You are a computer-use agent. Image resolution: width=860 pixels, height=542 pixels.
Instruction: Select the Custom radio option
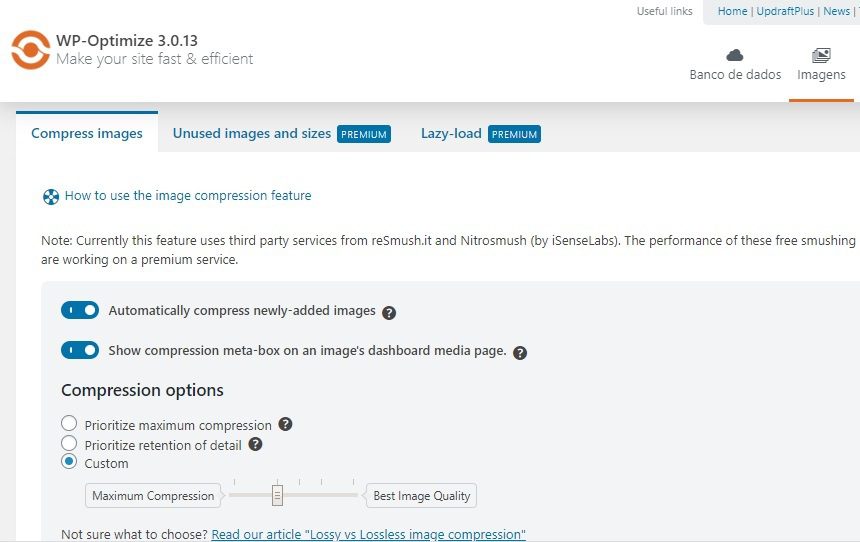69,461
